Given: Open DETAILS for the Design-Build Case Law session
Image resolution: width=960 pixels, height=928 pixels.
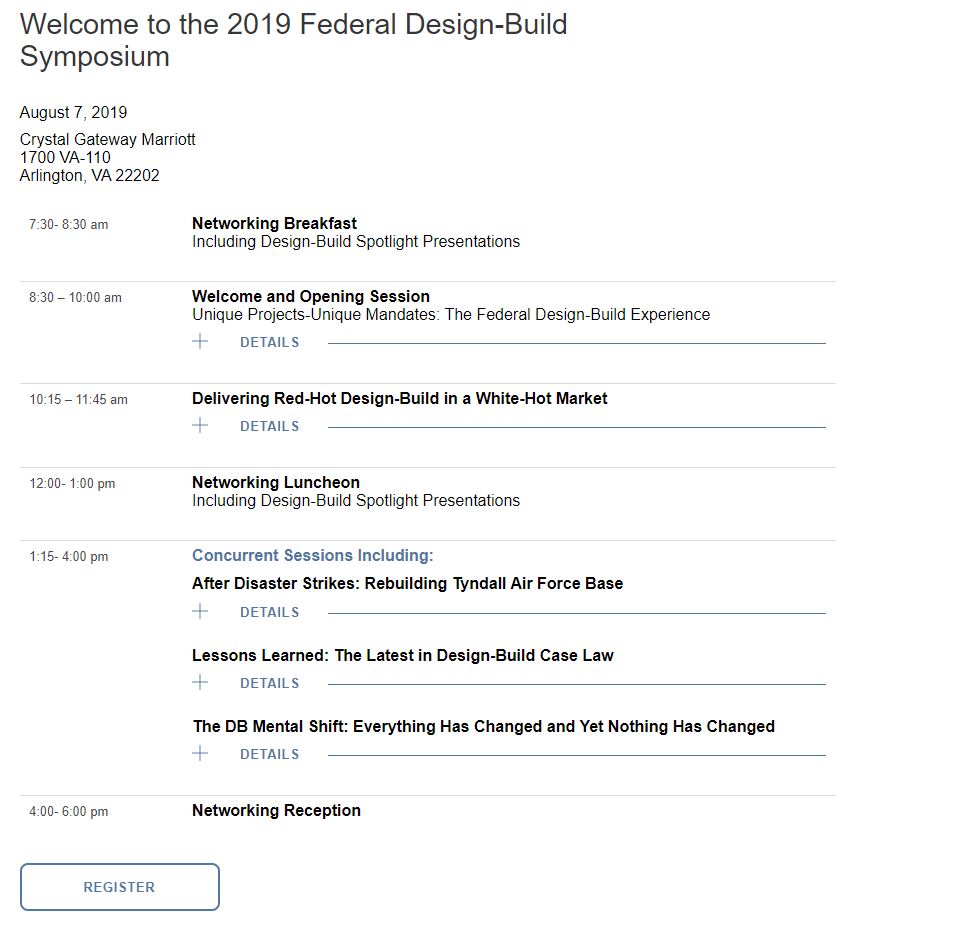Looking at the screenshot, I should coord(269,684).
